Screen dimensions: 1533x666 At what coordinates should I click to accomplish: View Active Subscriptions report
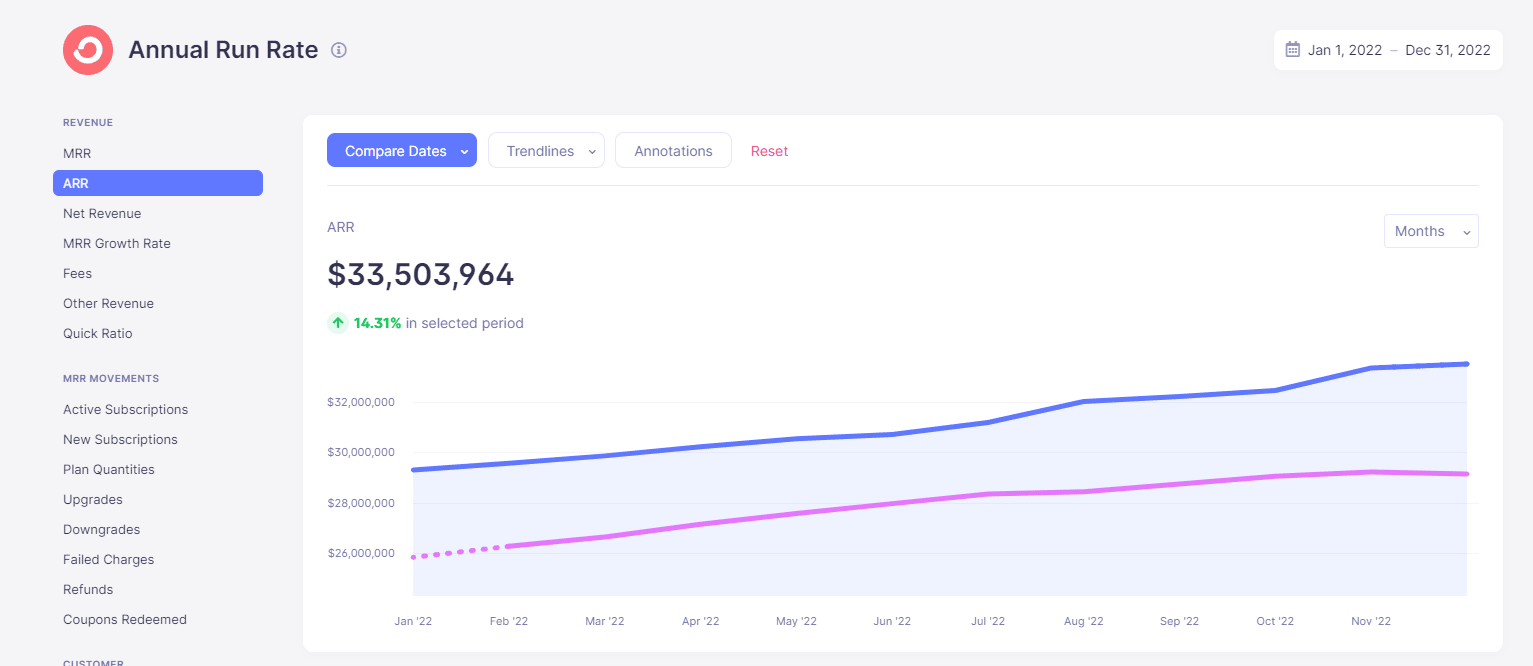click(125, 410)
